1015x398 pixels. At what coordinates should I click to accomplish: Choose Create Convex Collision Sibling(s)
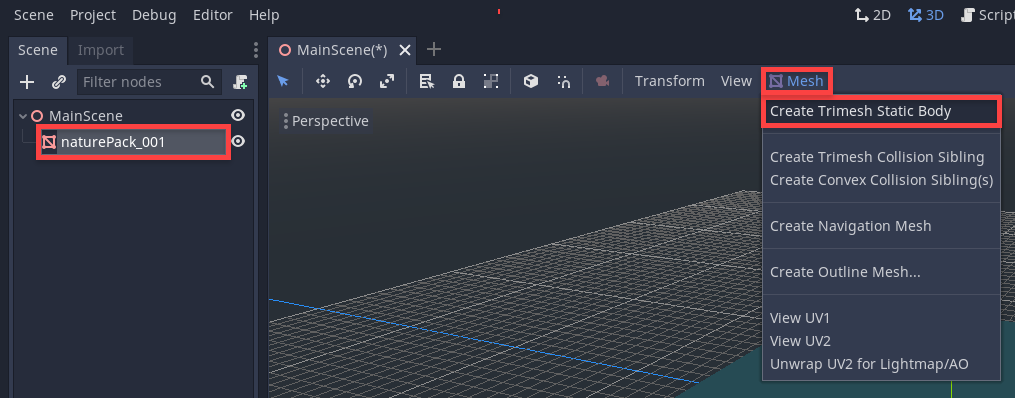(x=882, y=180)
